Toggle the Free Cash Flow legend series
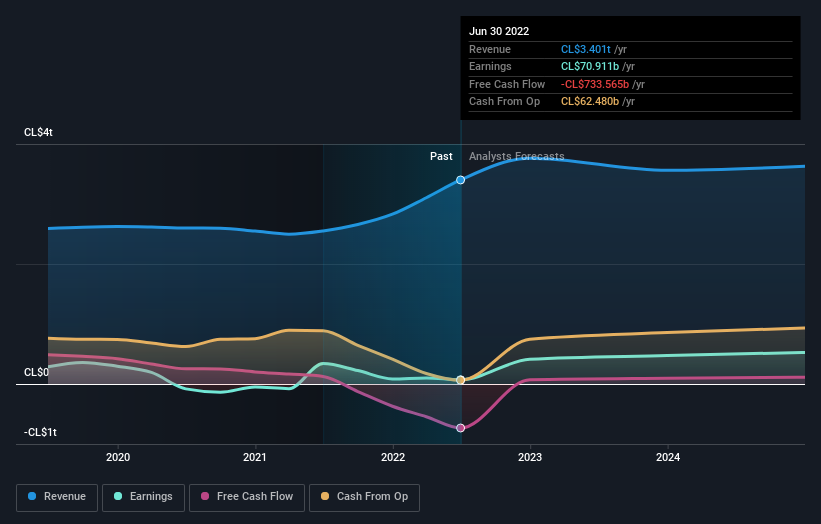Image resolution: width=821 pixels, height=524 pixels. (247, 497)
